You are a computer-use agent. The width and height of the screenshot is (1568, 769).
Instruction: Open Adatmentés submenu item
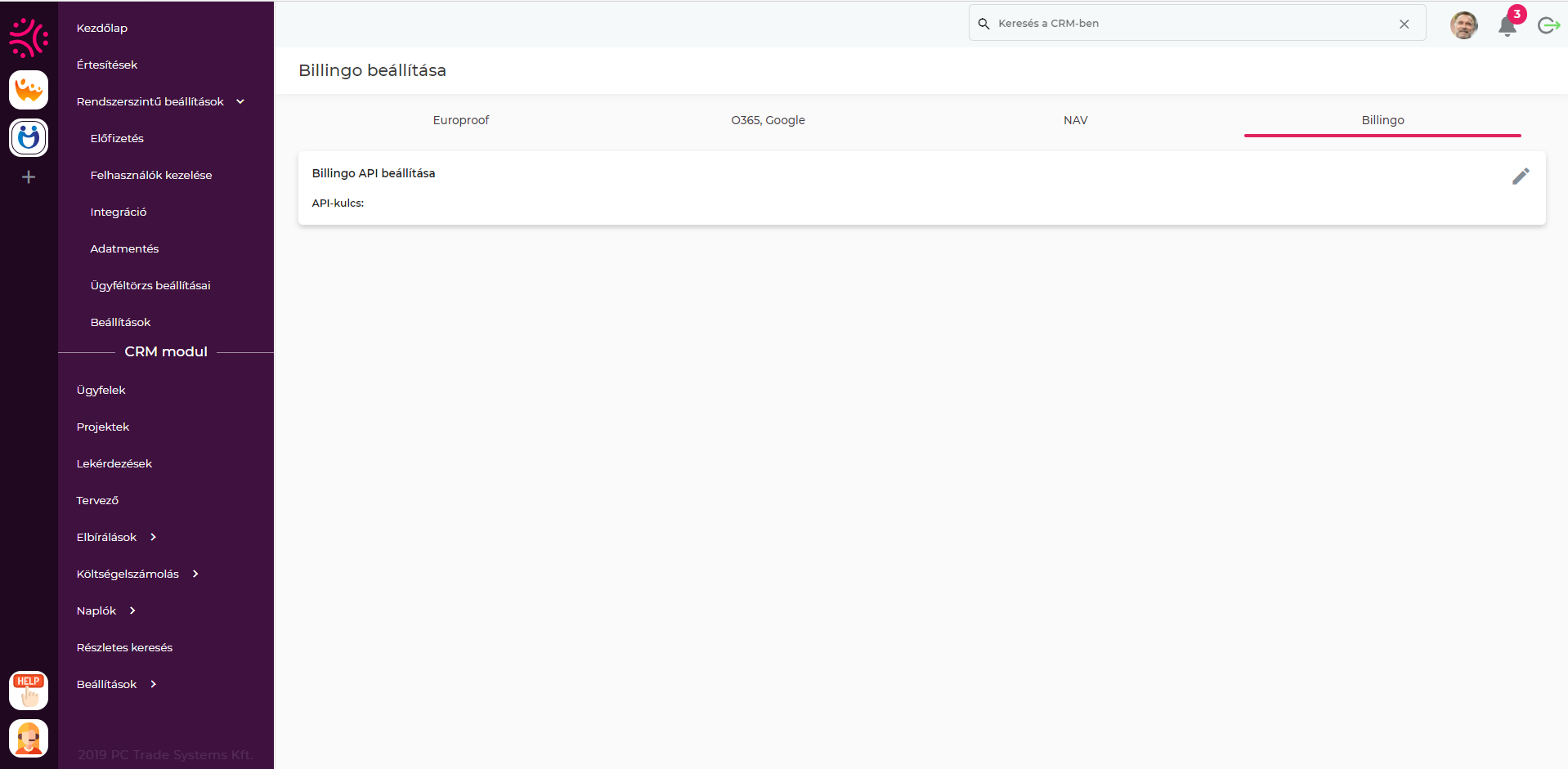click(x=124, y=248)
